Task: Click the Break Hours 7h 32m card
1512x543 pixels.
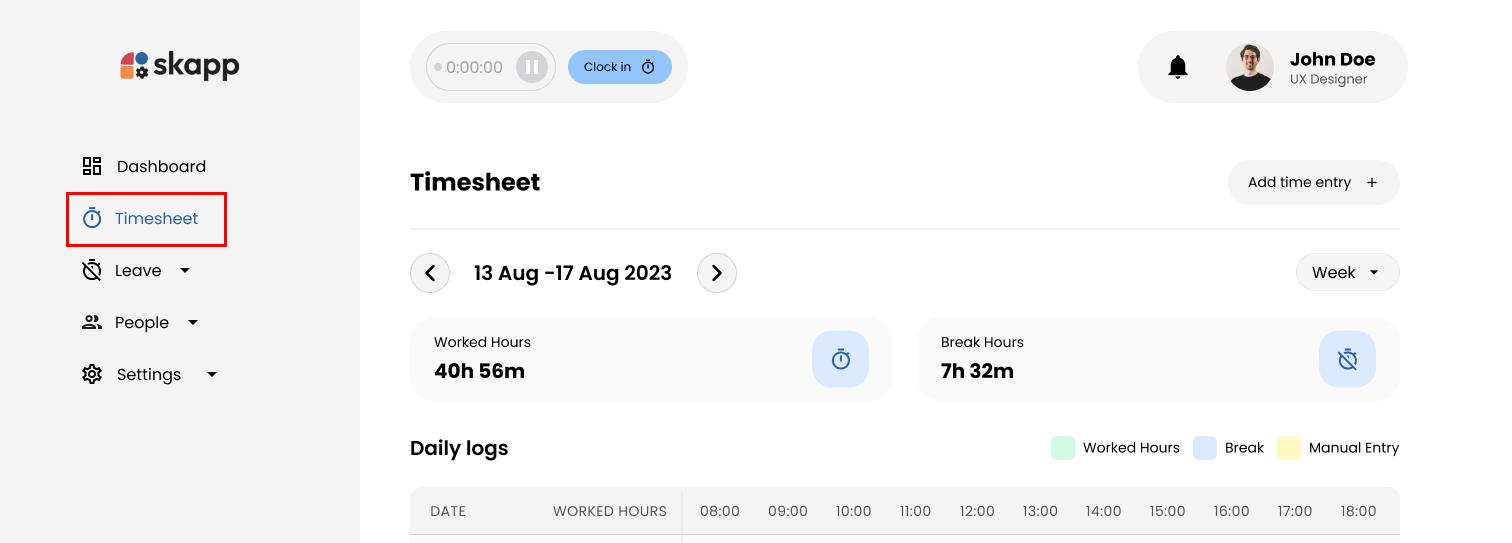Action: pyautogui.click(x=1158, y=359)
